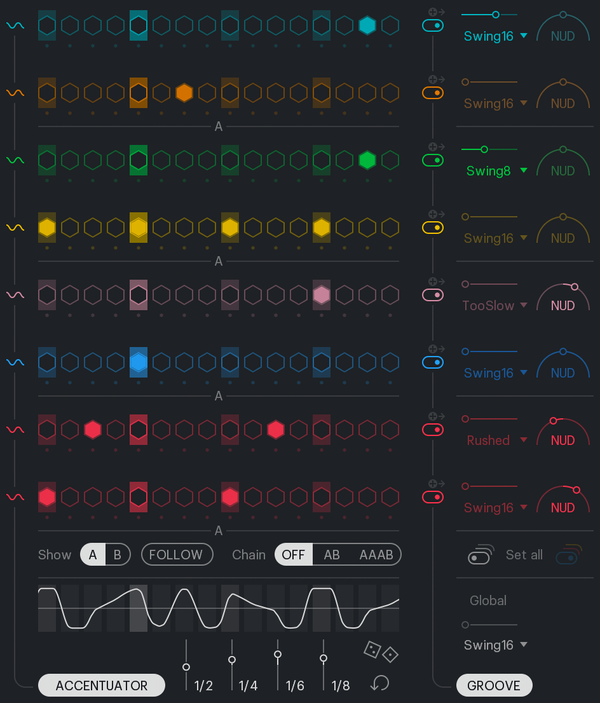Open the pink TooSlow groove dropdown
Image resolution: width=600 pixels, height=703 pixels.
pos(495,306)
